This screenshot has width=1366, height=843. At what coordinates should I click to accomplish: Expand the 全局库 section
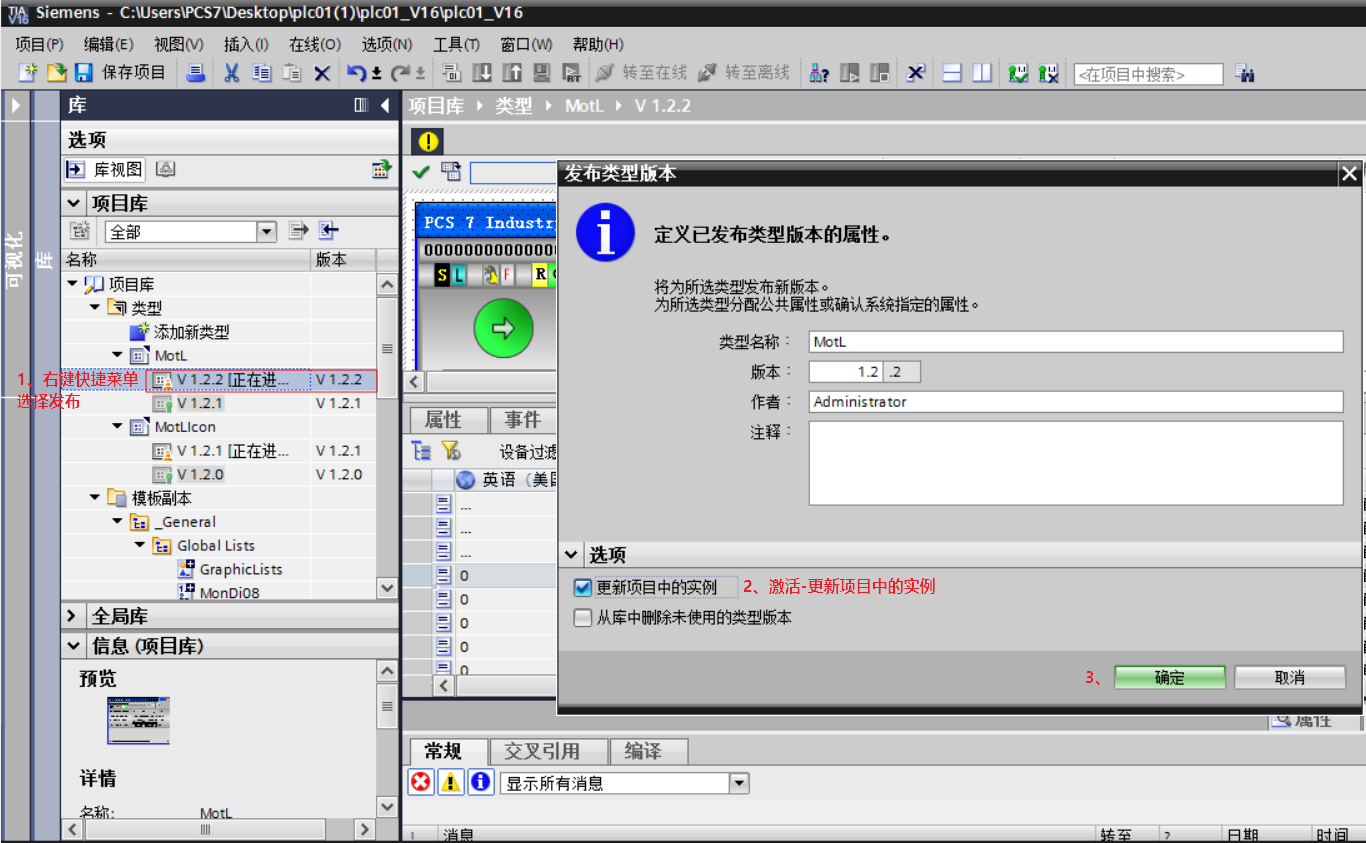73,616
